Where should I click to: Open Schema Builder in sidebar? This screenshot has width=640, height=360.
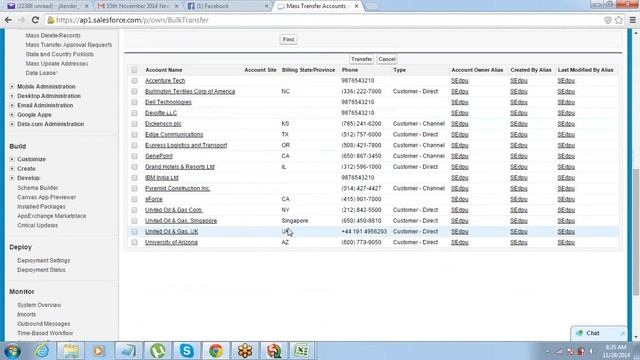tap(38, 188)
